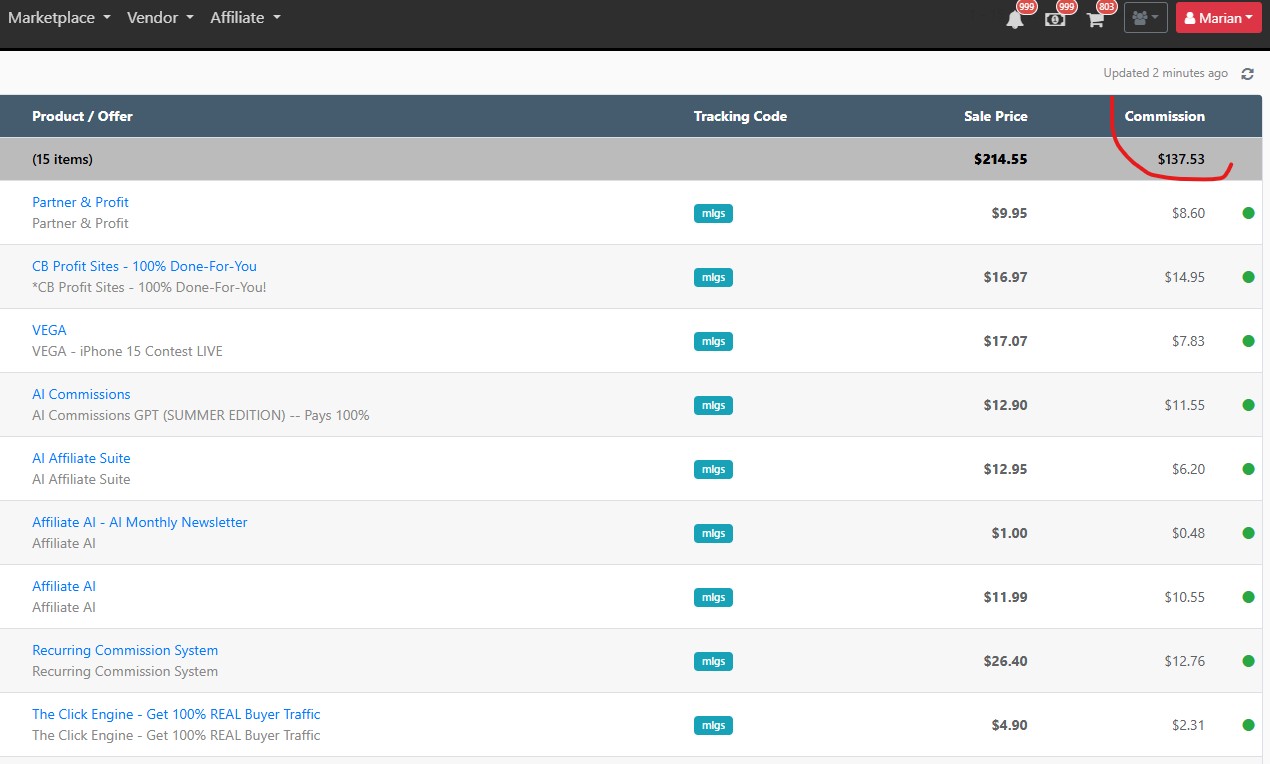Sort by Sale Price column header

click(996, 116)
